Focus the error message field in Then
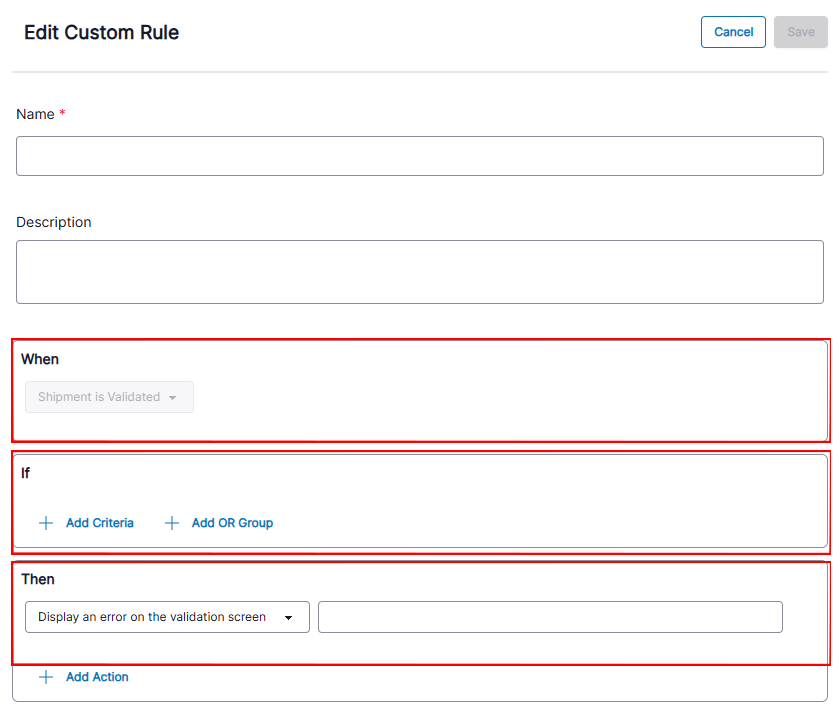The image size is (839, 718). (x=549, y=617)
